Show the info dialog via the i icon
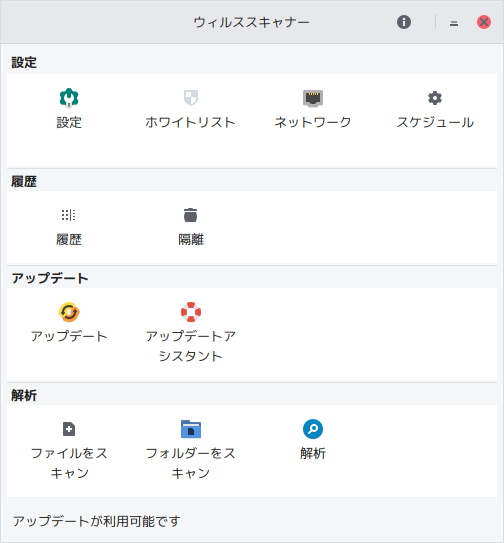Image resolution: width=504 pixels, height=543 pixels. coord(404,22)
